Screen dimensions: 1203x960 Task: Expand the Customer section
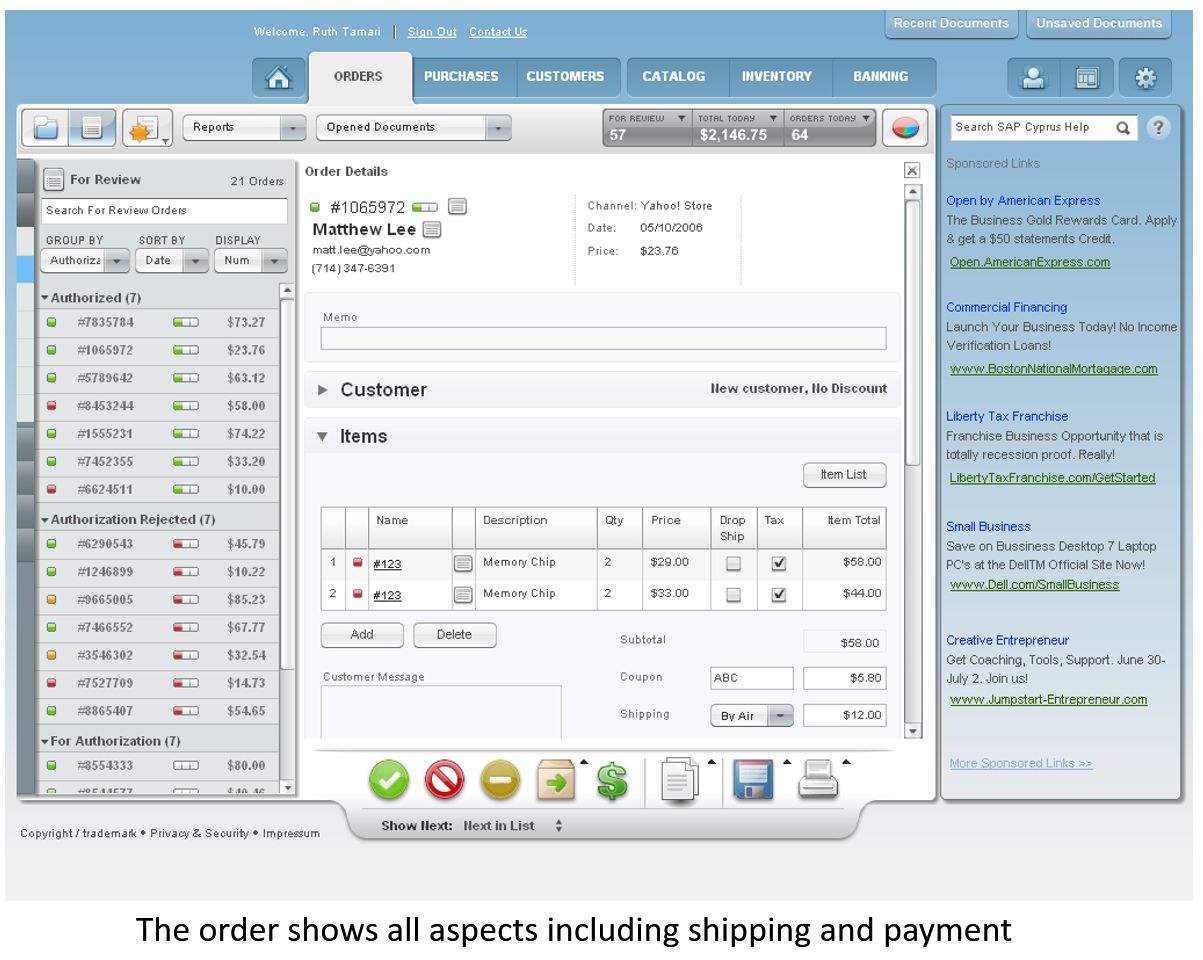click(322, 390)
